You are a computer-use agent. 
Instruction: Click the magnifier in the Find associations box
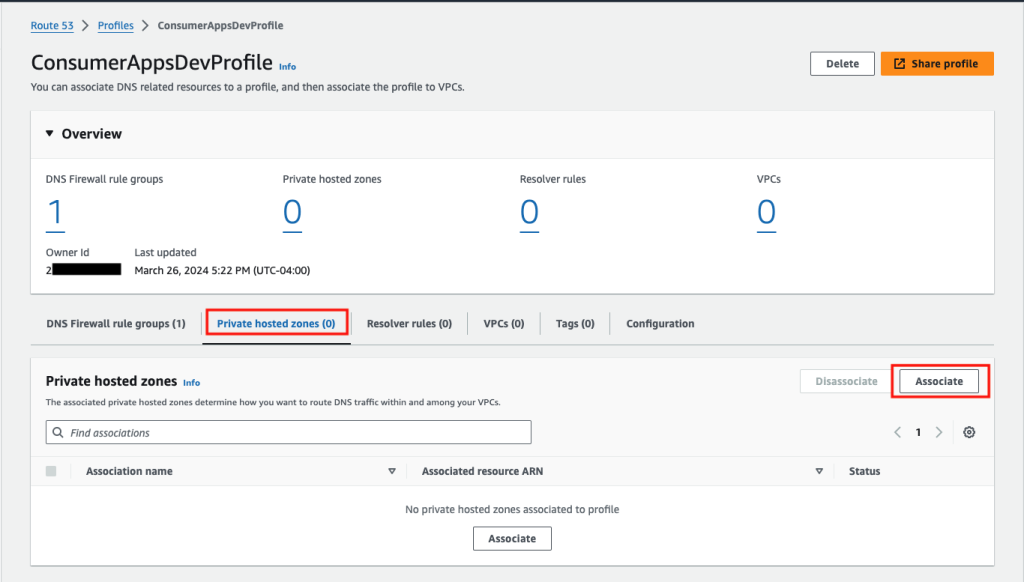59,432
